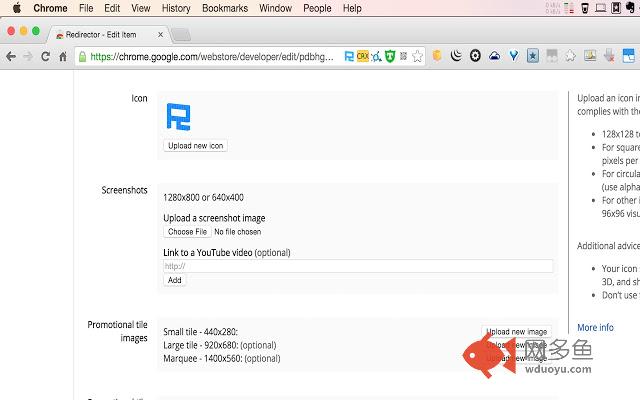Click the blue Redirector logo image
640x400 pixels.
pos(179,117)
